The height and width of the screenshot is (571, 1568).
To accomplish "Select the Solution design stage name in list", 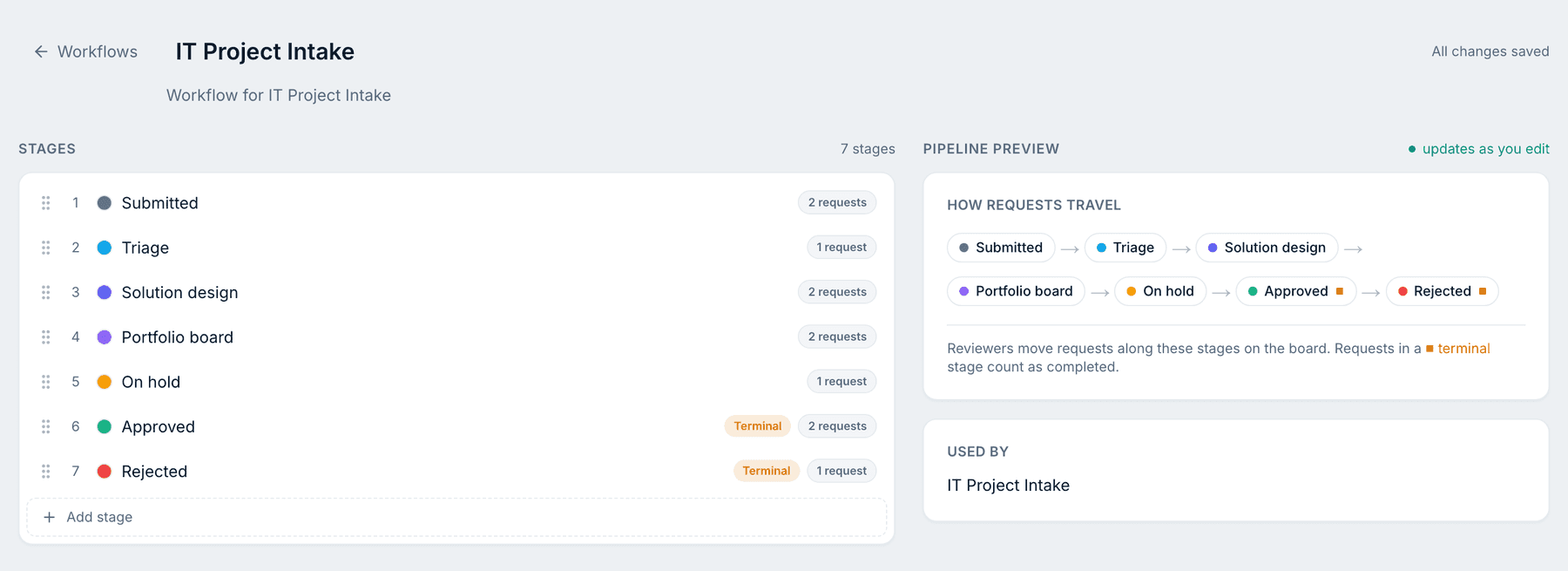I will pos(180,292).
